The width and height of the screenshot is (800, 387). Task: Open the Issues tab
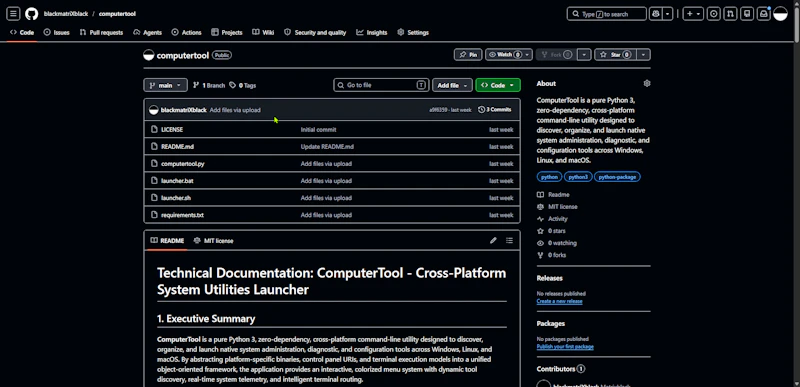57,32
